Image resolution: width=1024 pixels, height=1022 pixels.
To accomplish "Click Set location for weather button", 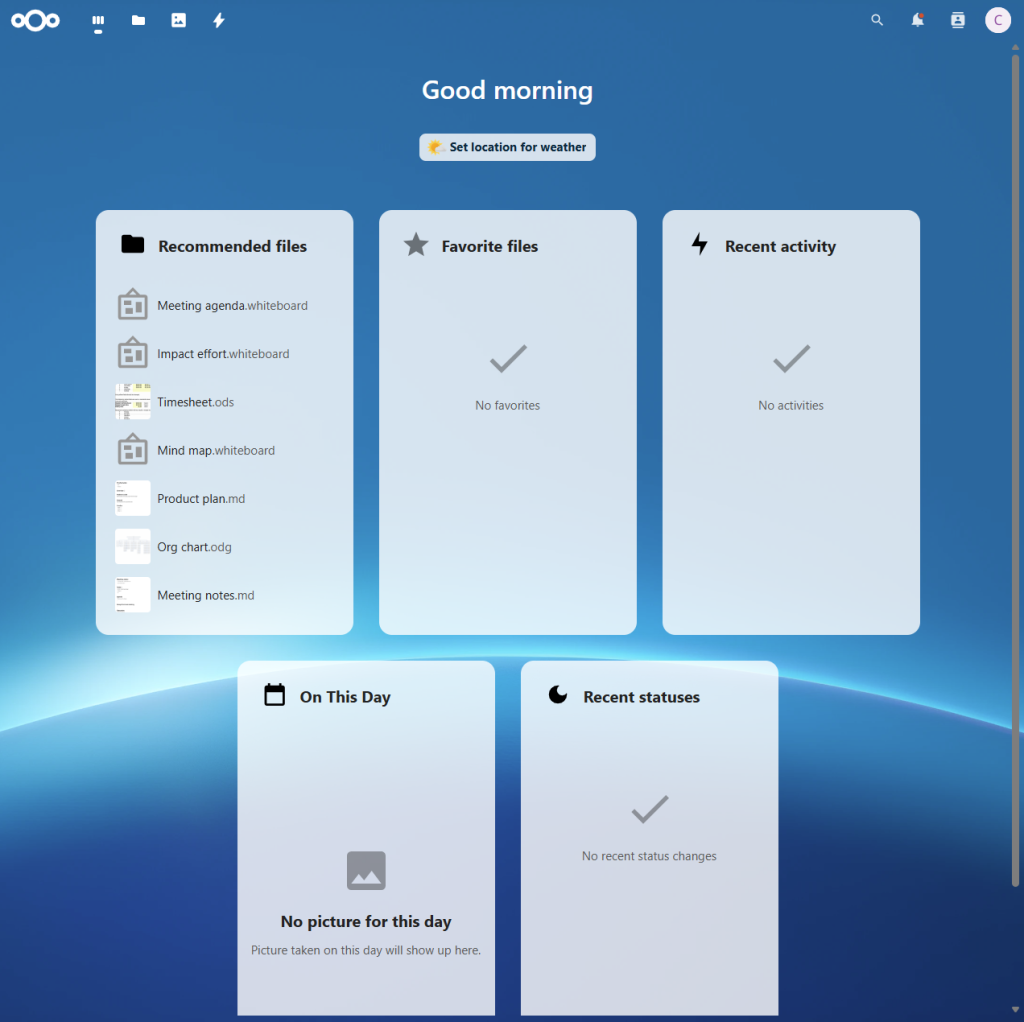I will (x=507, y=147).
